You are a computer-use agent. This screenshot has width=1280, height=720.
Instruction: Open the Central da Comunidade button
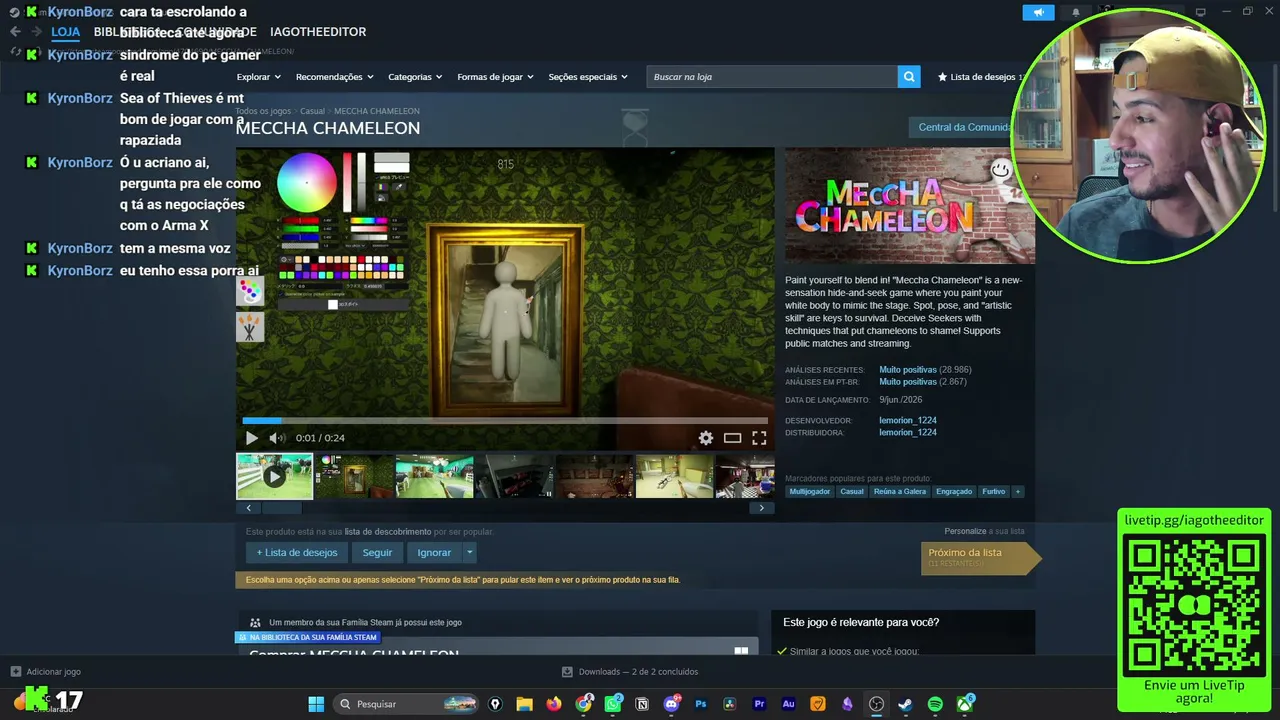click(965, 127)
